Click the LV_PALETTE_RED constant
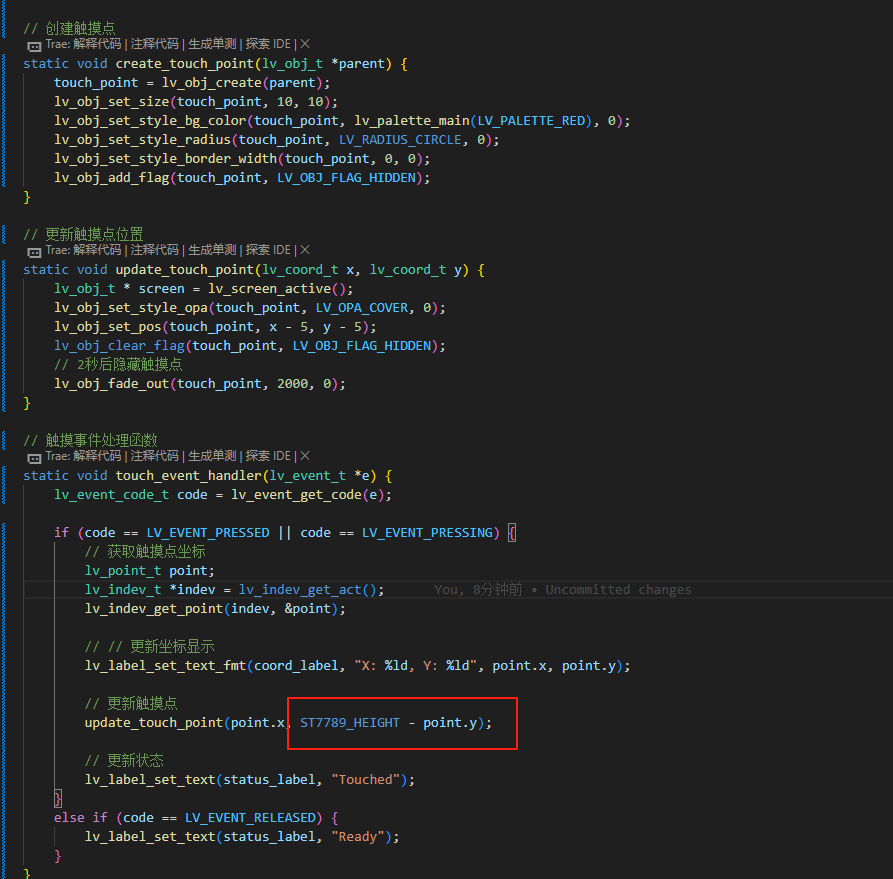Screen dimensions: 893x879 click(531, 121)
